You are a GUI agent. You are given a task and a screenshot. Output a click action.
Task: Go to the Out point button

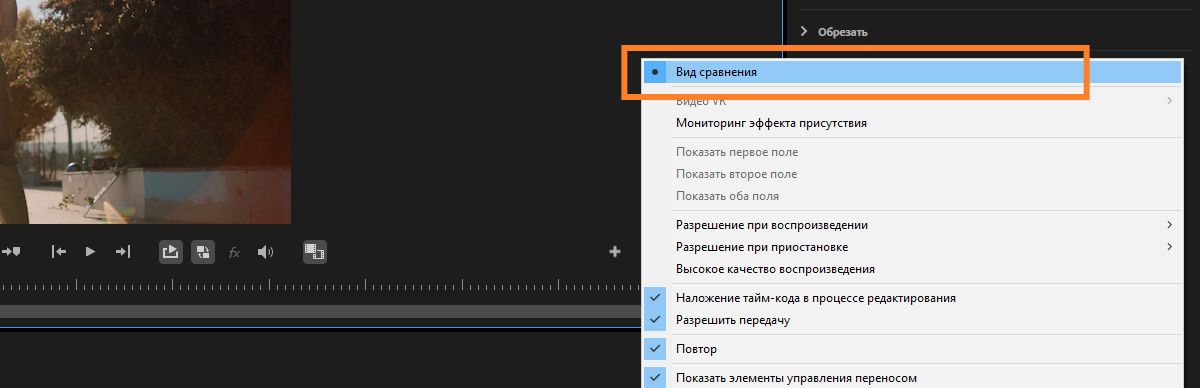coord(123,252)
